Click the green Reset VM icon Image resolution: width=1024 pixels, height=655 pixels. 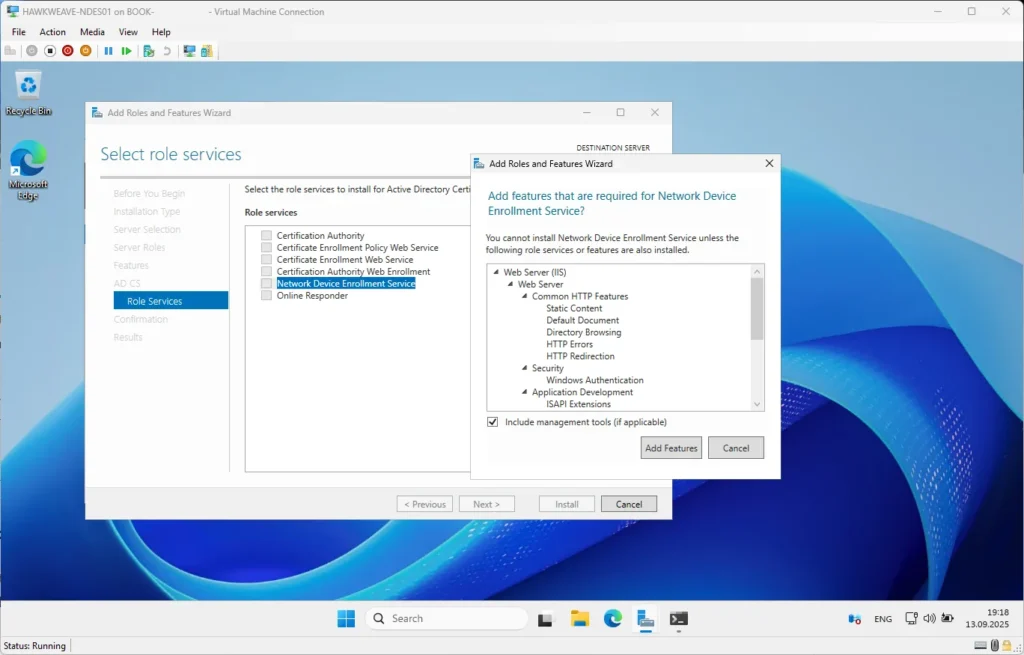click(x=126, y=51)
